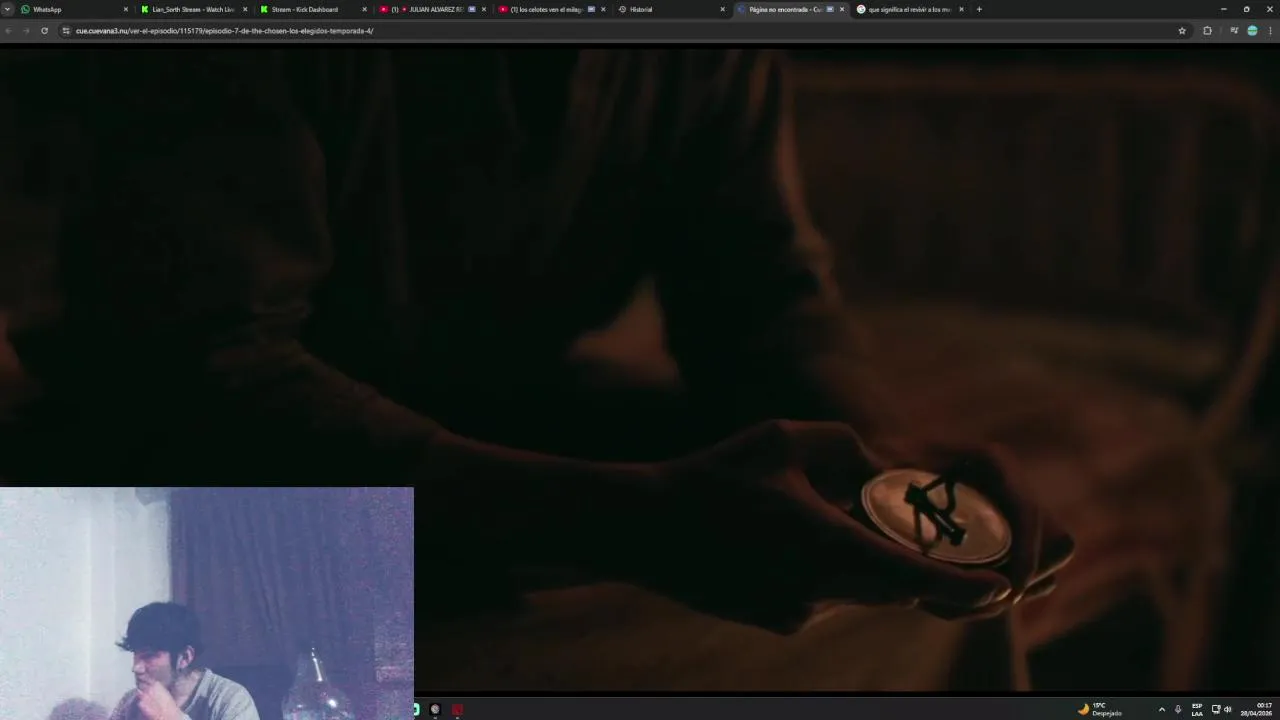Viewport: 1280px width, 720px height.
Task: Close the 'Página no encontrada' tab
Action: [842, 9]
